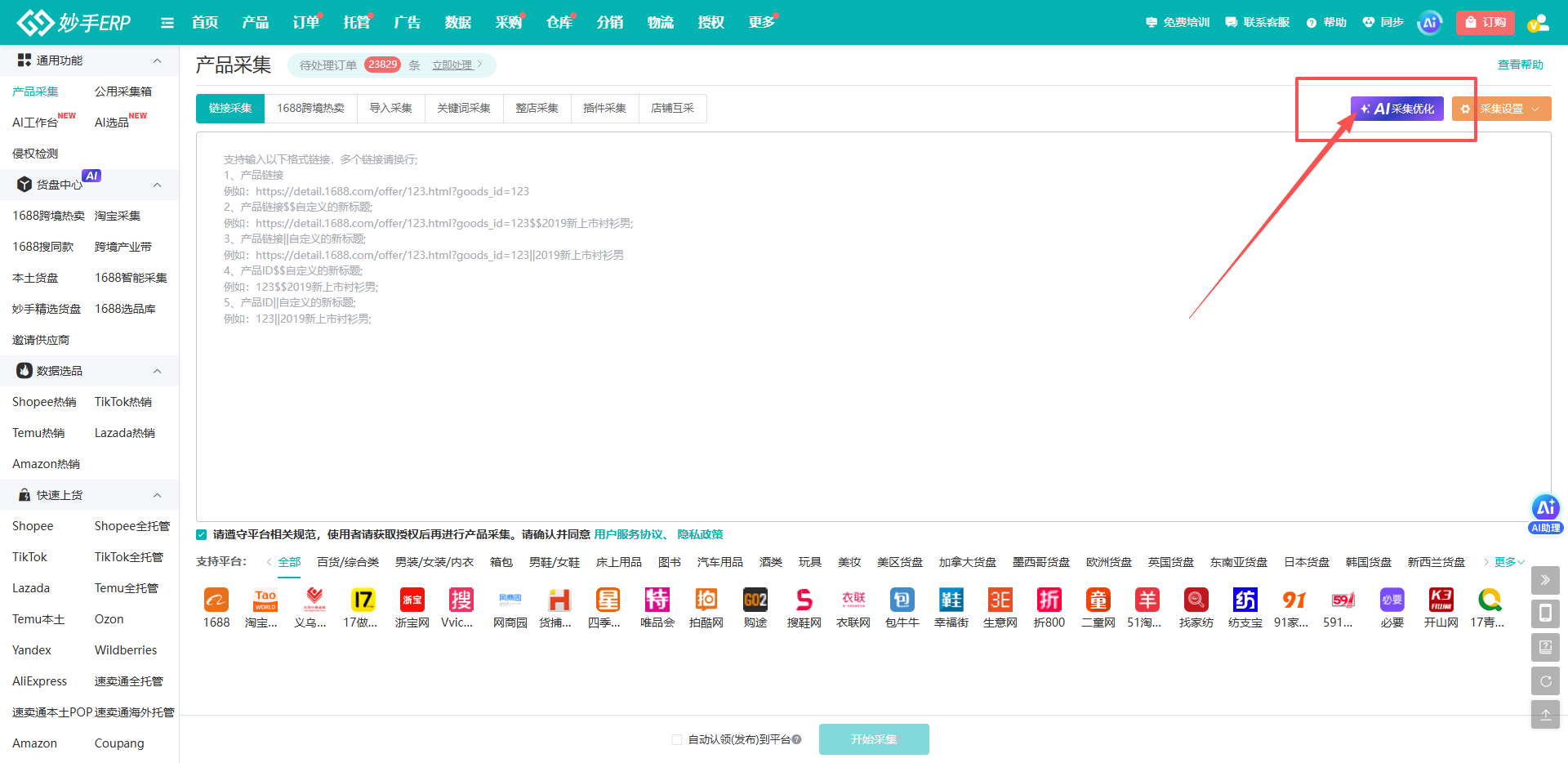Screen dimensions: 1568x763
Task: Click the red 订购 button
Action: point(1486,23)
